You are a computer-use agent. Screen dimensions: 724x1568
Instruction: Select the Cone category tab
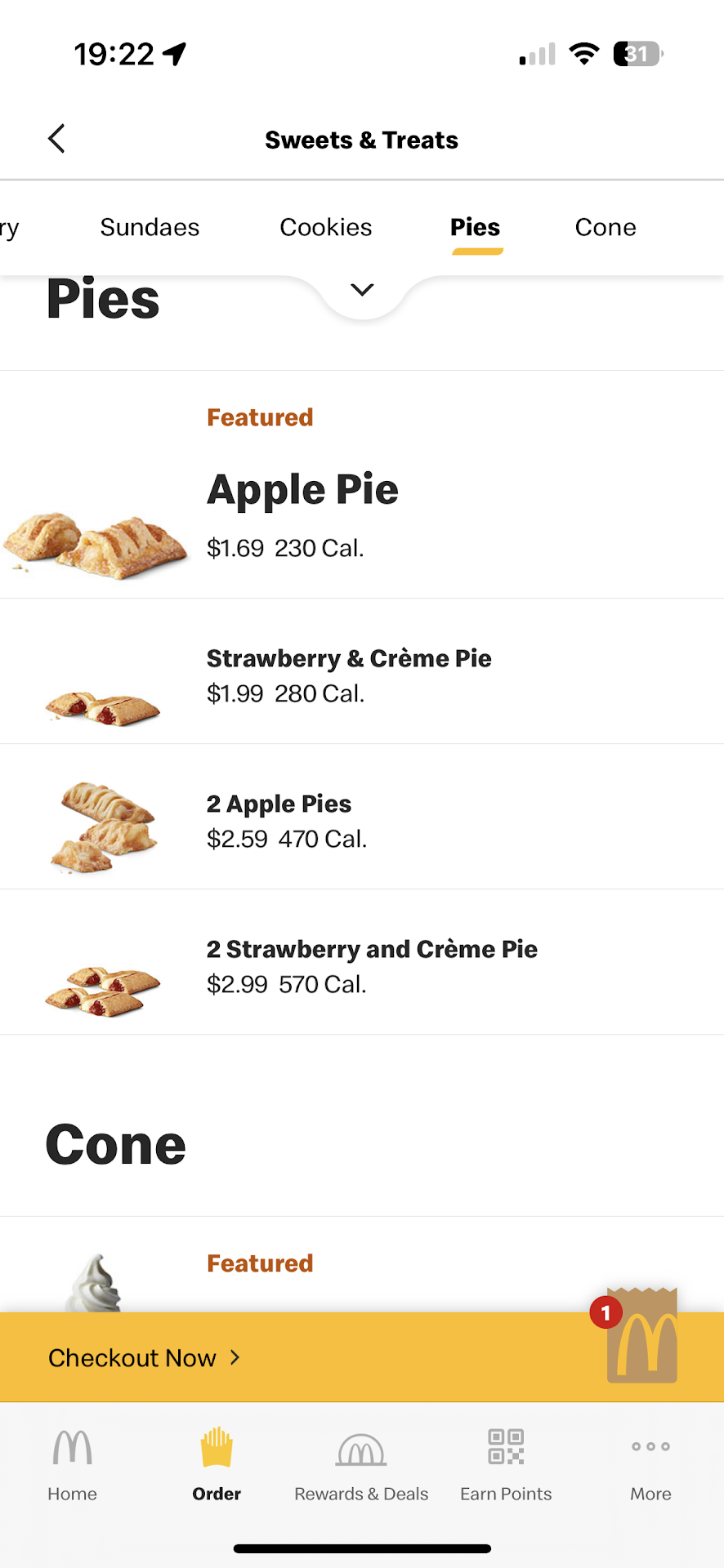pyautogui.click(x=605, y=227)
